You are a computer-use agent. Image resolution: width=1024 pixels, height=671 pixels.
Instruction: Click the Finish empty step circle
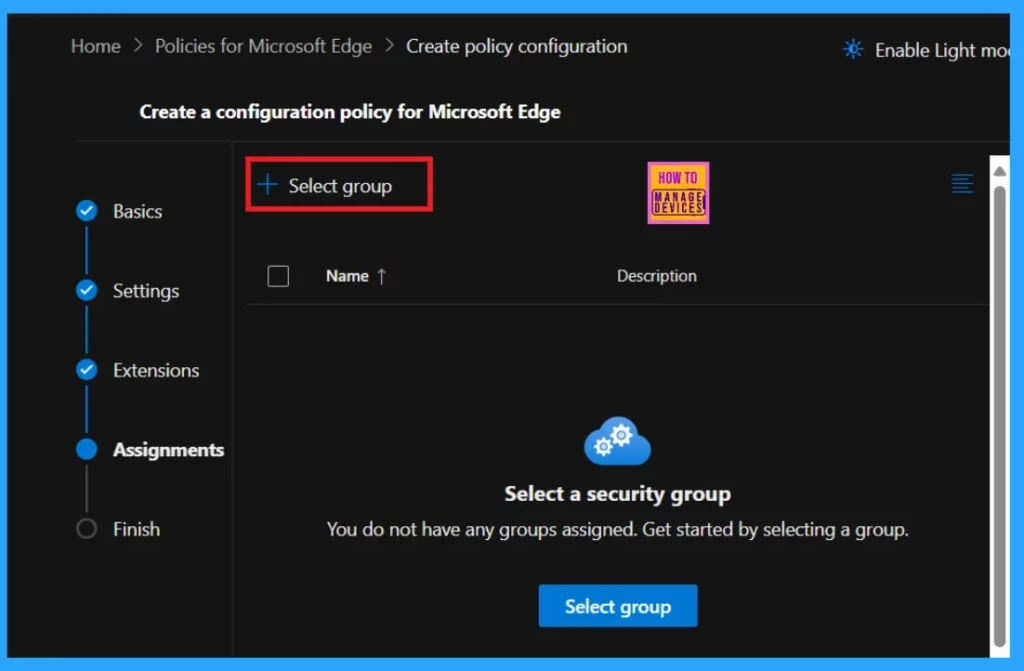[86, 529]
